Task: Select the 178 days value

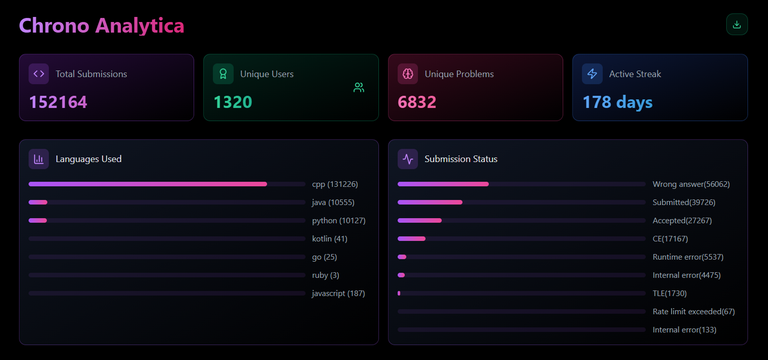Action: tap(618, 102)
